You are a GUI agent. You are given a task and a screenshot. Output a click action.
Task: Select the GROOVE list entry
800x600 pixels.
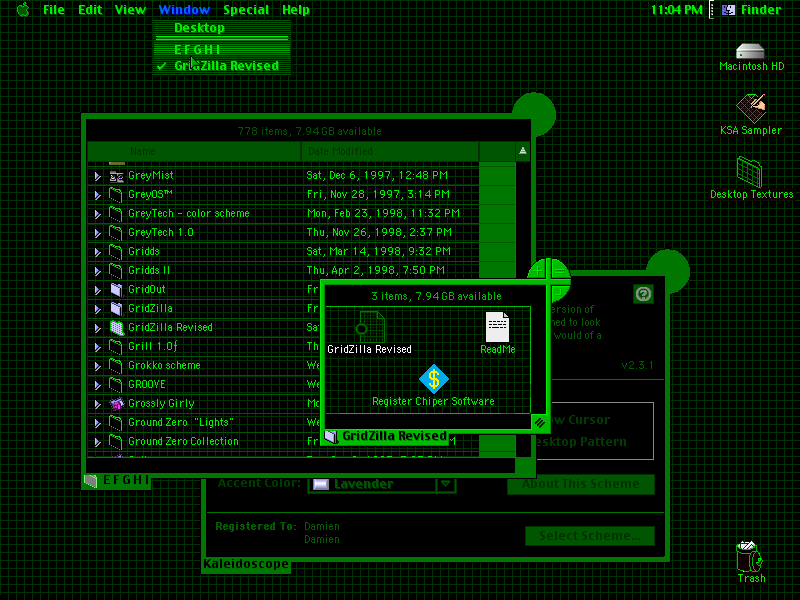pyautogui.click(x=147, y=385)
